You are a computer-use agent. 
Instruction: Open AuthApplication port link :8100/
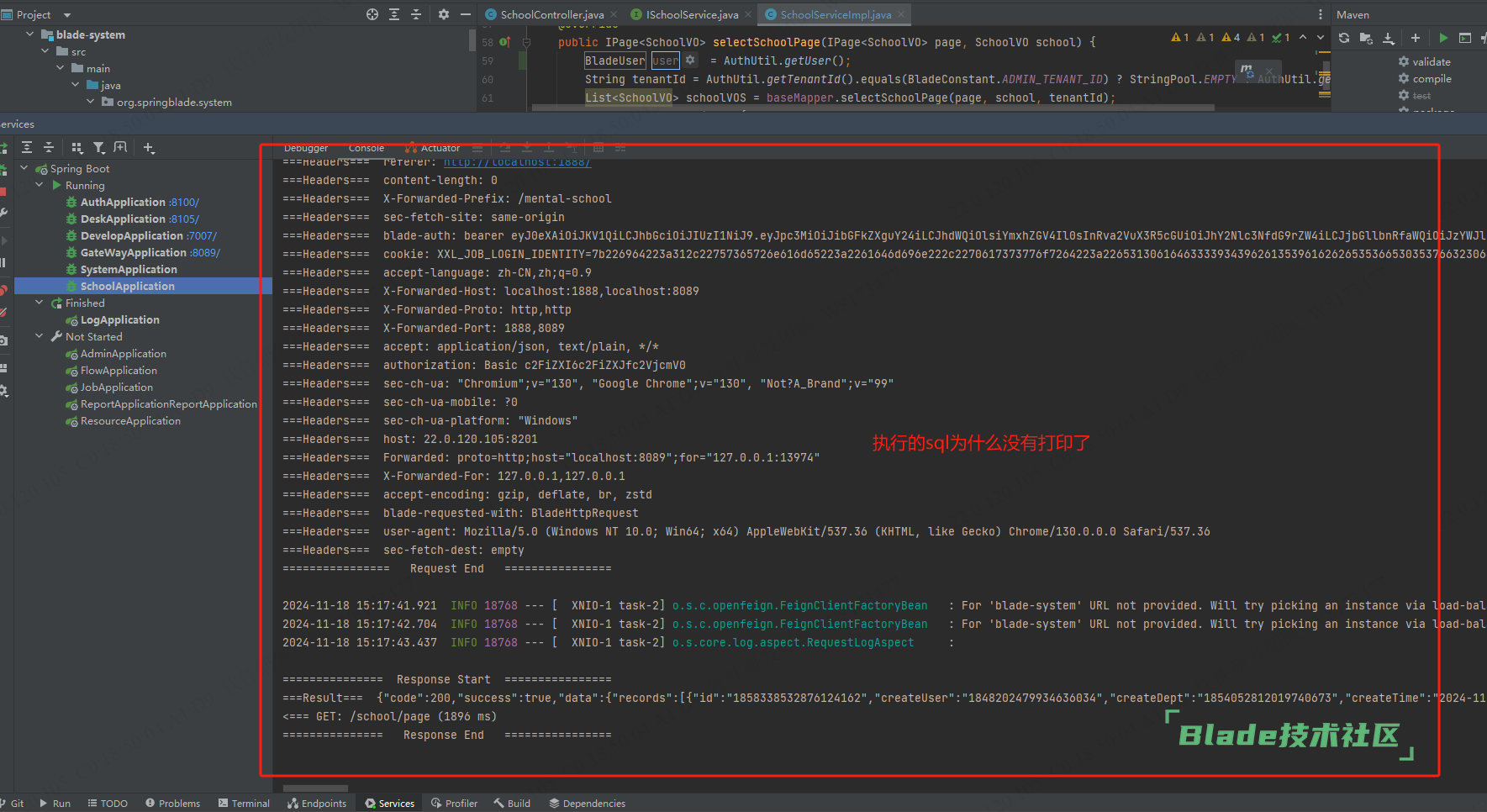tap(184, 202)
